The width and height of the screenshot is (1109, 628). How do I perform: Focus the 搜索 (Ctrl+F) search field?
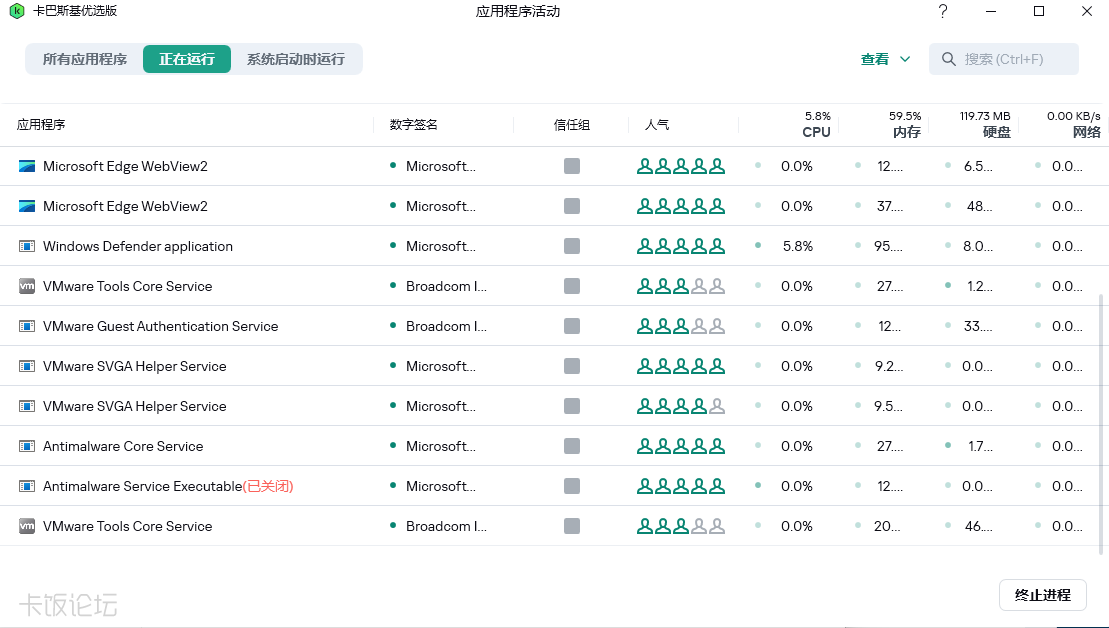(x=1004, y=59)
